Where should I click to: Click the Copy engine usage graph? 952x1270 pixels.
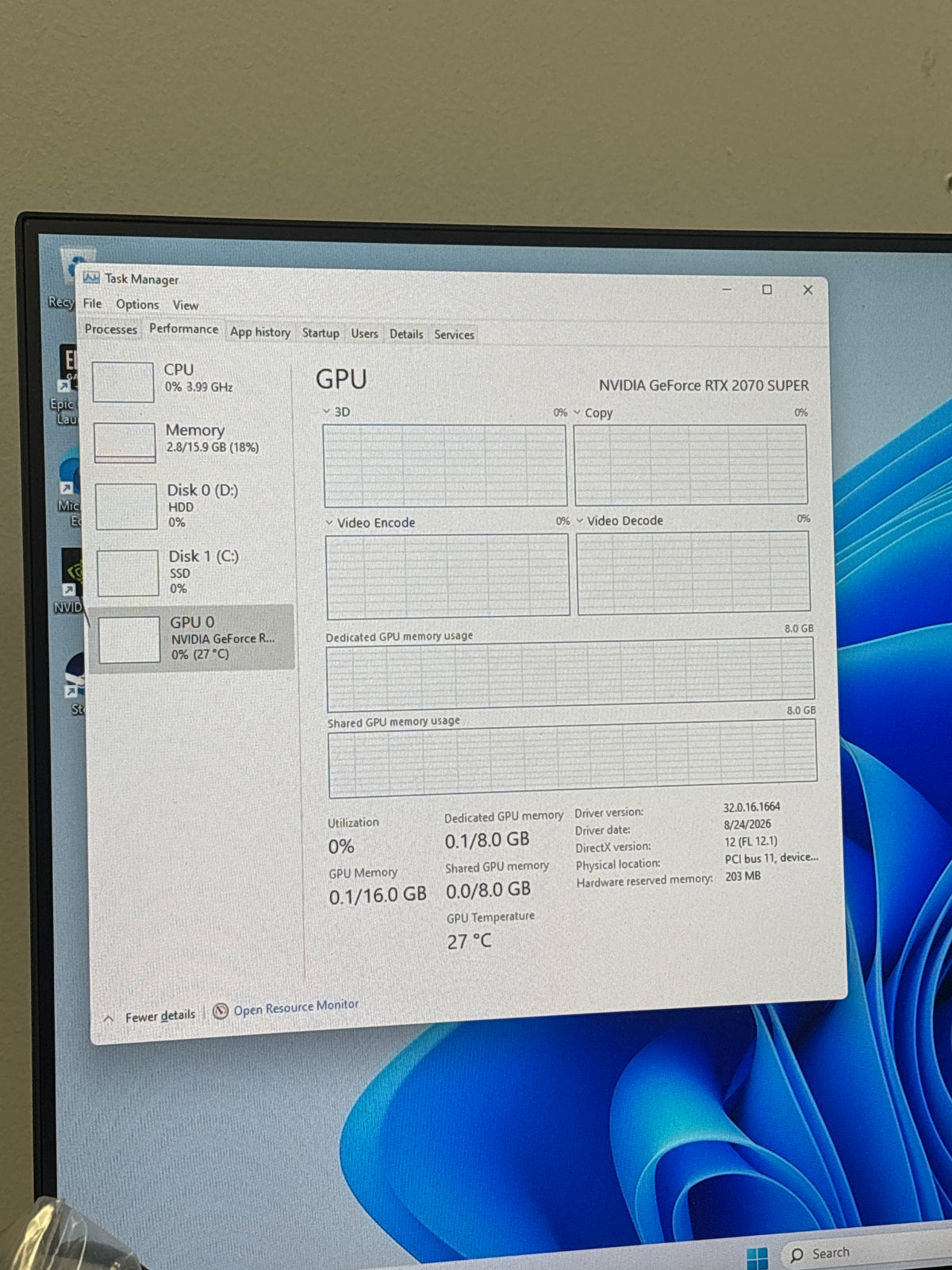coord(690,464)
